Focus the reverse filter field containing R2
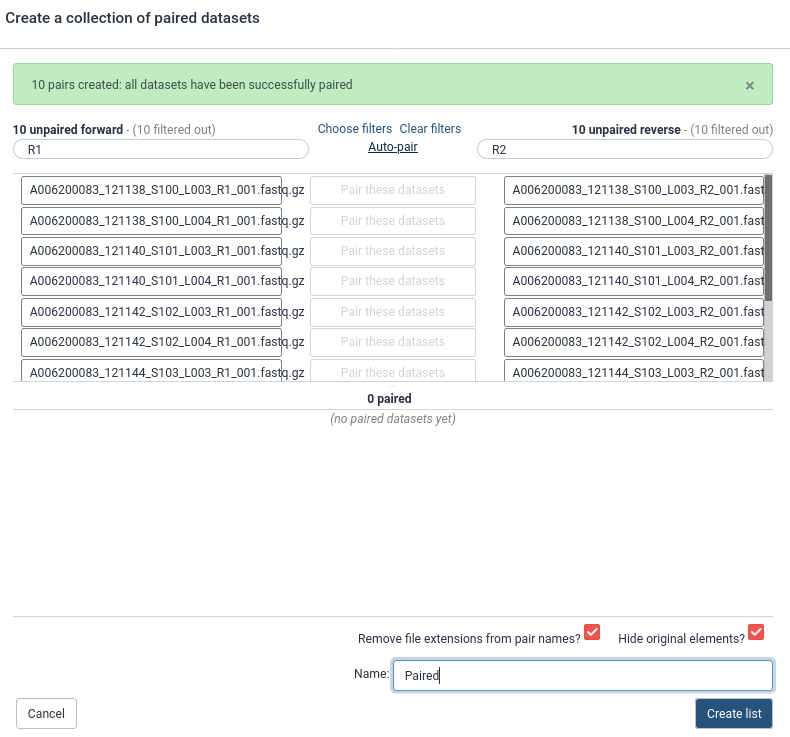This screenshot has height=737, width=790. (625, 149)
